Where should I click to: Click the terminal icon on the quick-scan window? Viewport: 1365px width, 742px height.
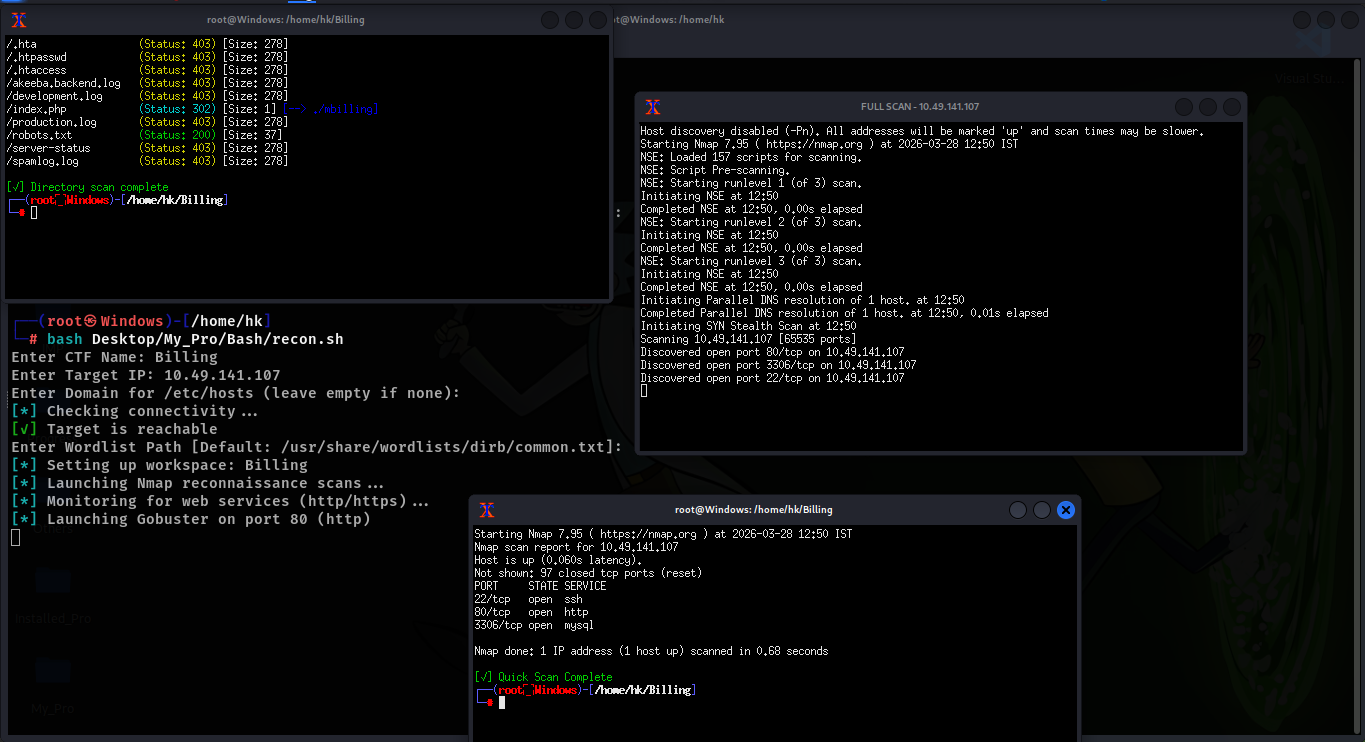(x=487, y=510)
